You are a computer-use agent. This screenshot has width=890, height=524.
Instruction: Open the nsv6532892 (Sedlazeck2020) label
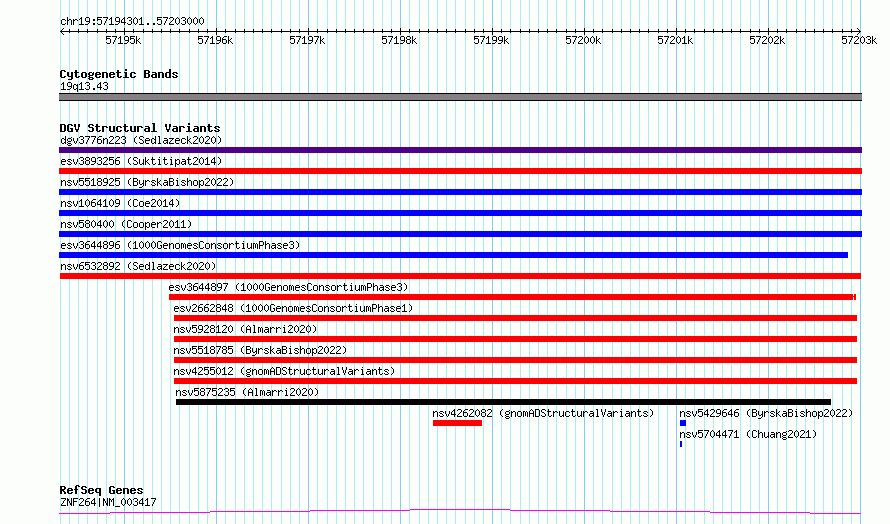(138, 266)
